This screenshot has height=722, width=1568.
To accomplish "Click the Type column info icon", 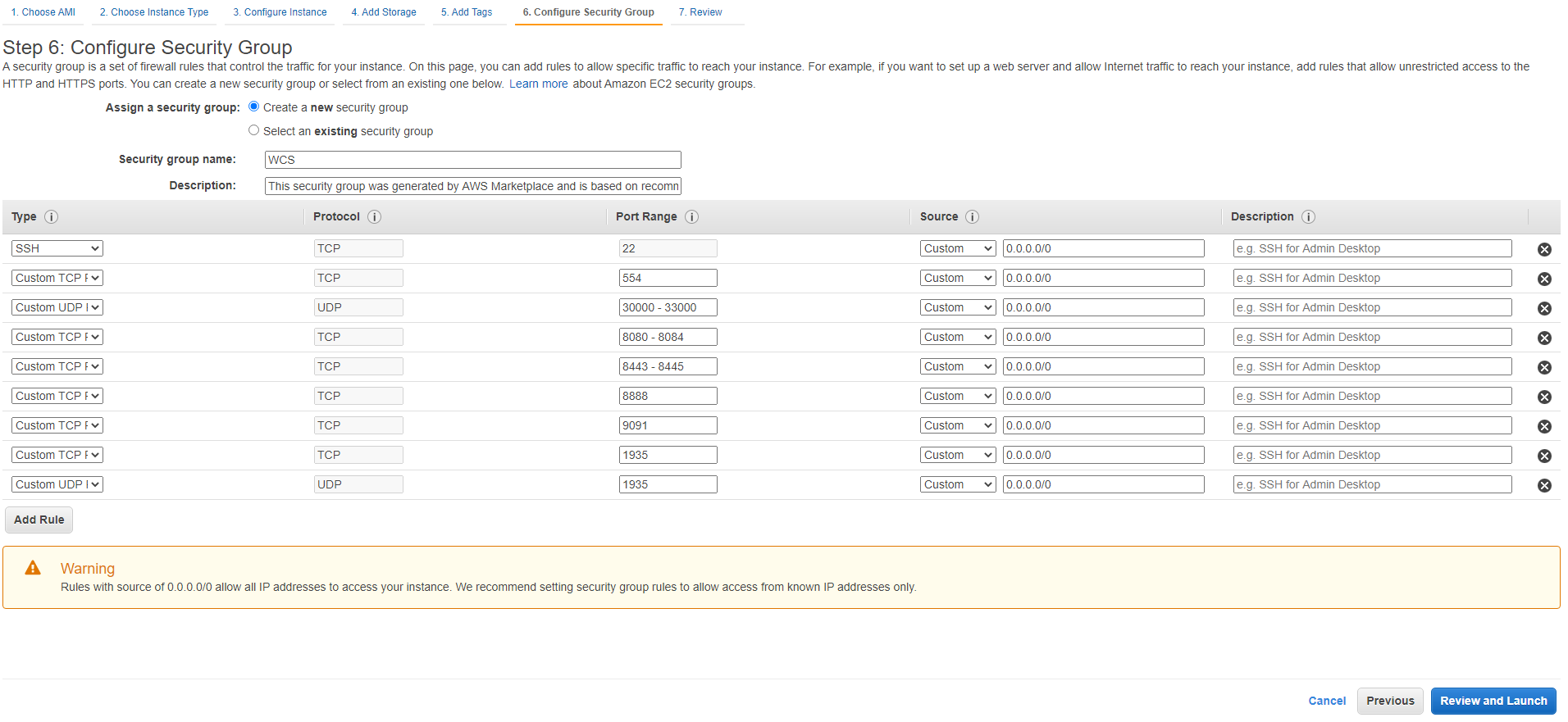I will pos(51,217).
